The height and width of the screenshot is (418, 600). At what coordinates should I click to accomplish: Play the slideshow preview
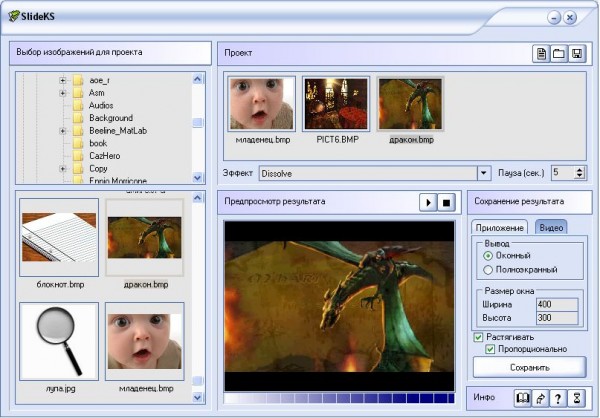click(x=428, y=202)
